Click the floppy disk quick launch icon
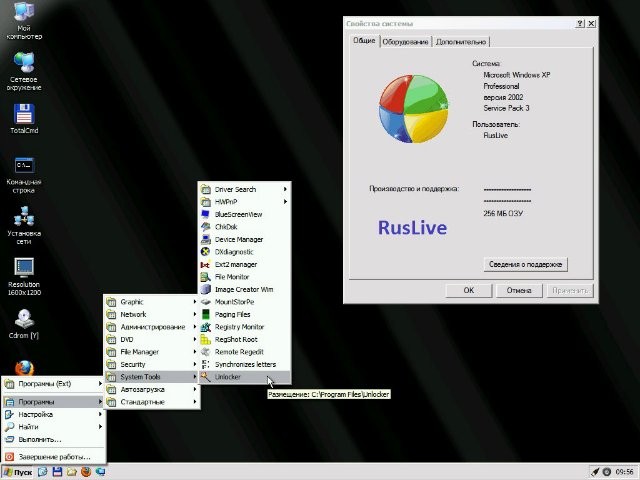The image size is (640, 480). (x=57, y=472)
